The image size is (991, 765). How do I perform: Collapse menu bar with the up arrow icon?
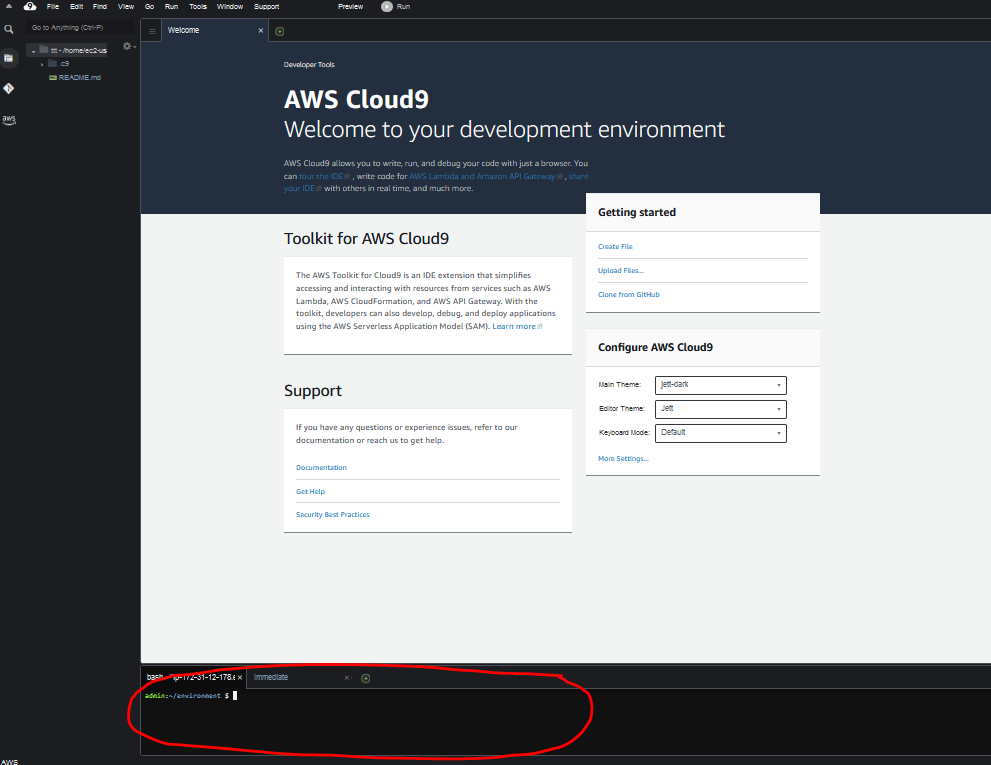click(x=9, y=6)
